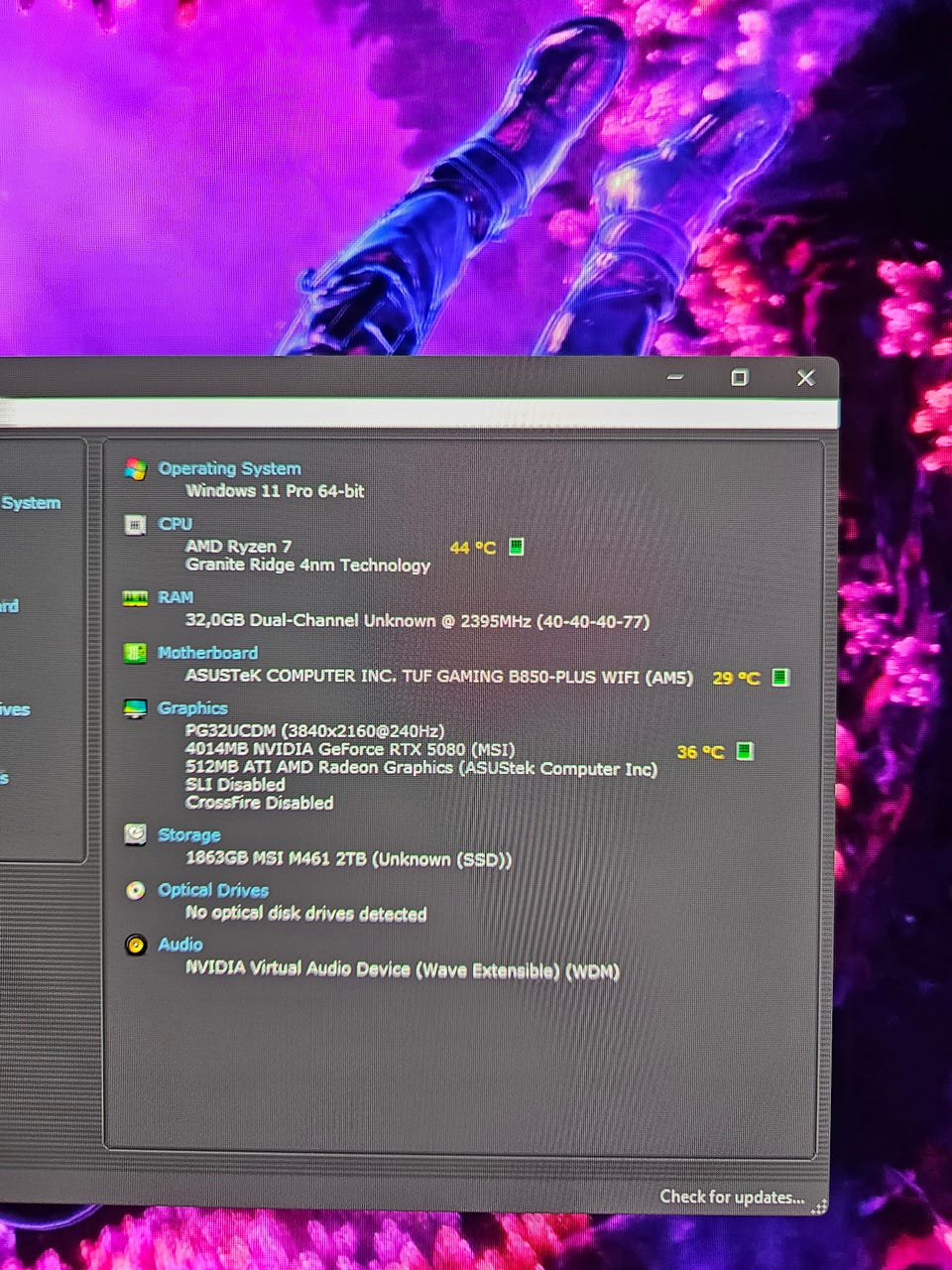Click the CrossFire Disabled text
Viewport: 952px width, 1270px height.
[259, 803]
